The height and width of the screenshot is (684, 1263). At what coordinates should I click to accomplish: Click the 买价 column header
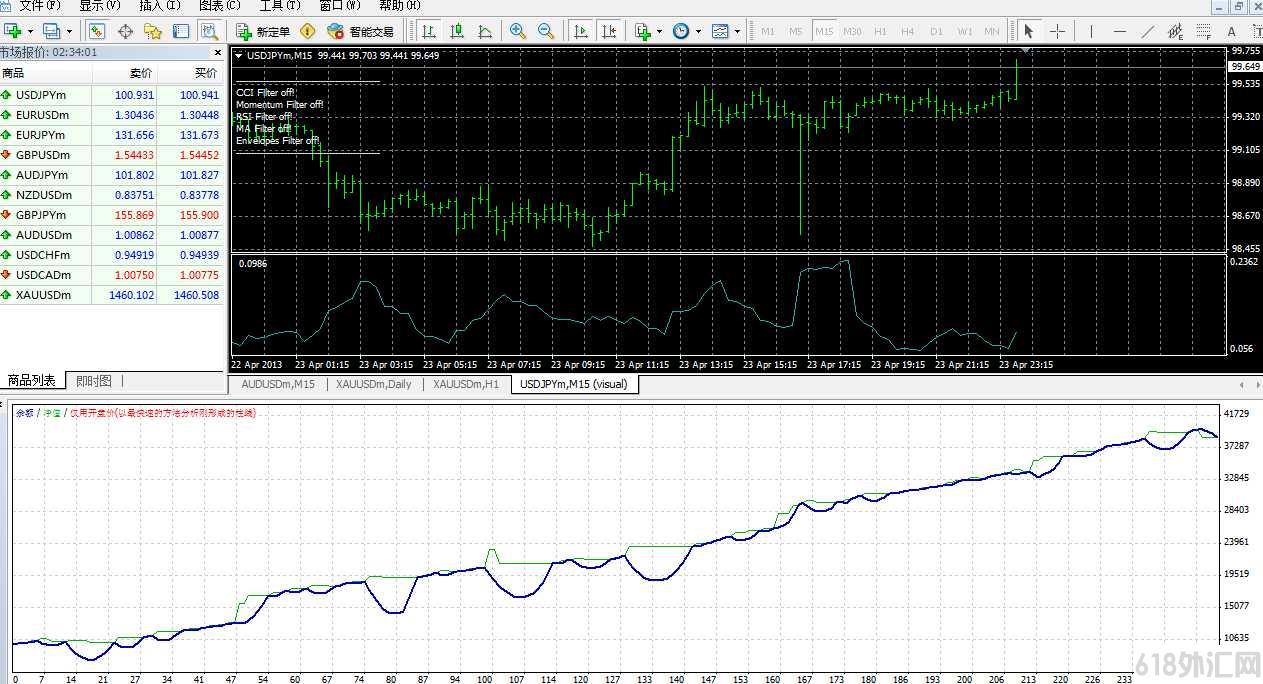(x=190, y=73)
